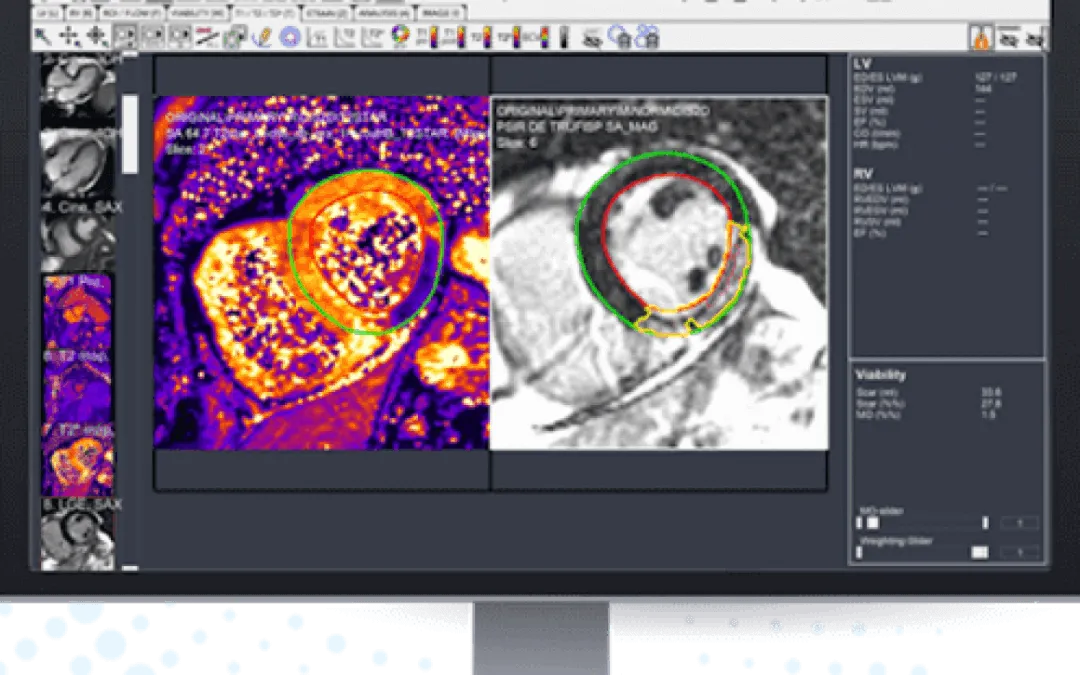Select the pencil contour drawing tool
The image size is (1080, 675).
263,37
